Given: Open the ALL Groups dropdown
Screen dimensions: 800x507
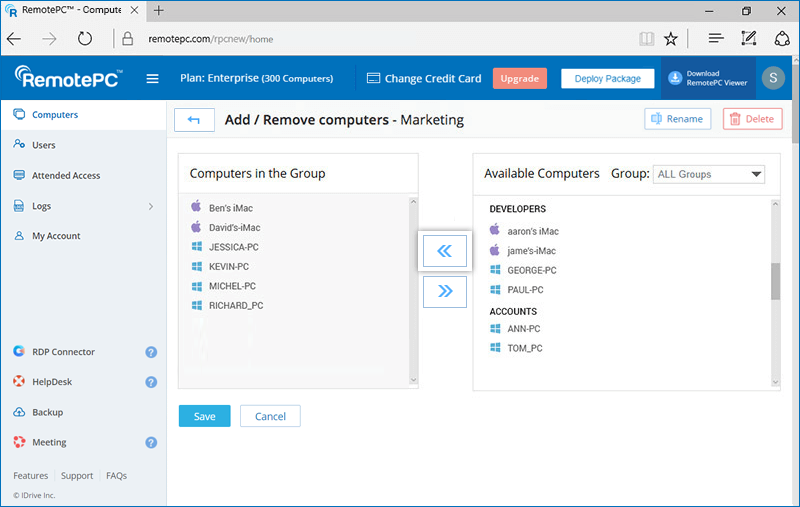Looking at the screenshot, I should click(x=708, y=174).
